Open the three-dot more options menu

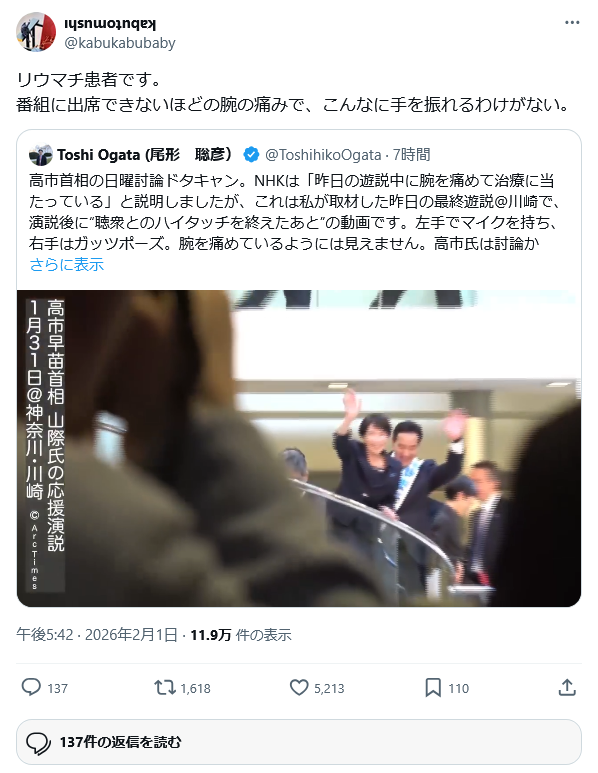click(572, 23)
